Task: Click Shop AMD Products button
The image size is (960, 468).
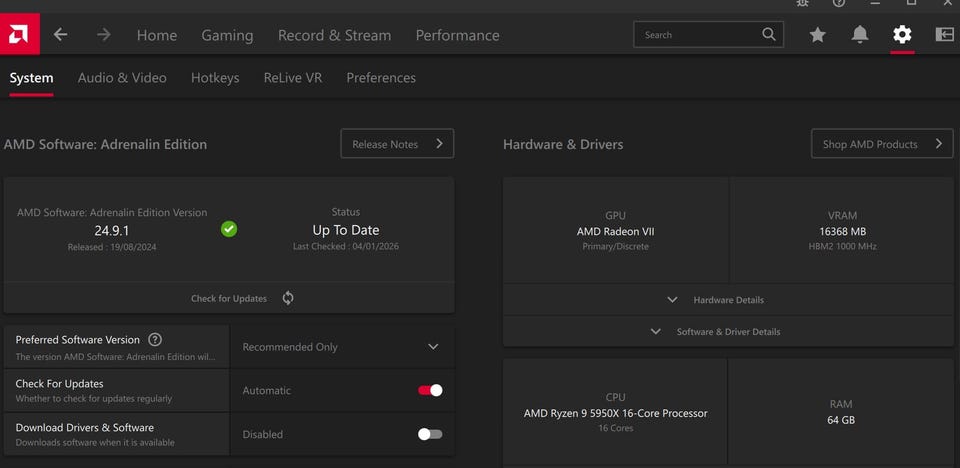Action: point(881,144)
